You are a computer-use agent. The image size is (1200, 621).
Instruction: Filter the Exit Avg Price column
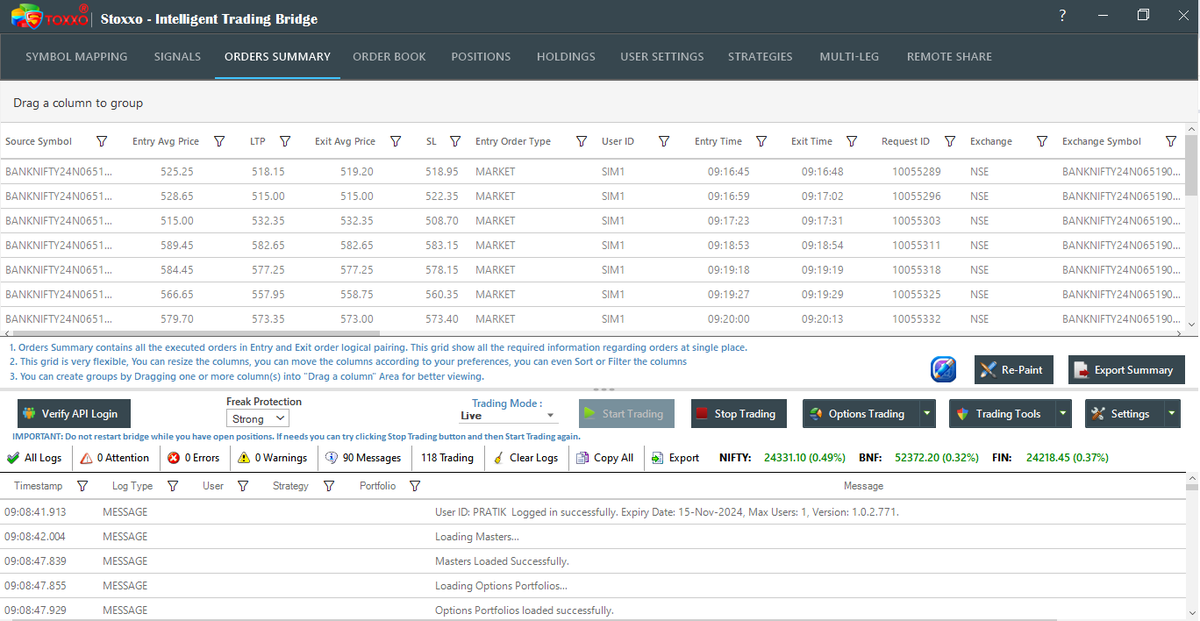click(395, 142)
